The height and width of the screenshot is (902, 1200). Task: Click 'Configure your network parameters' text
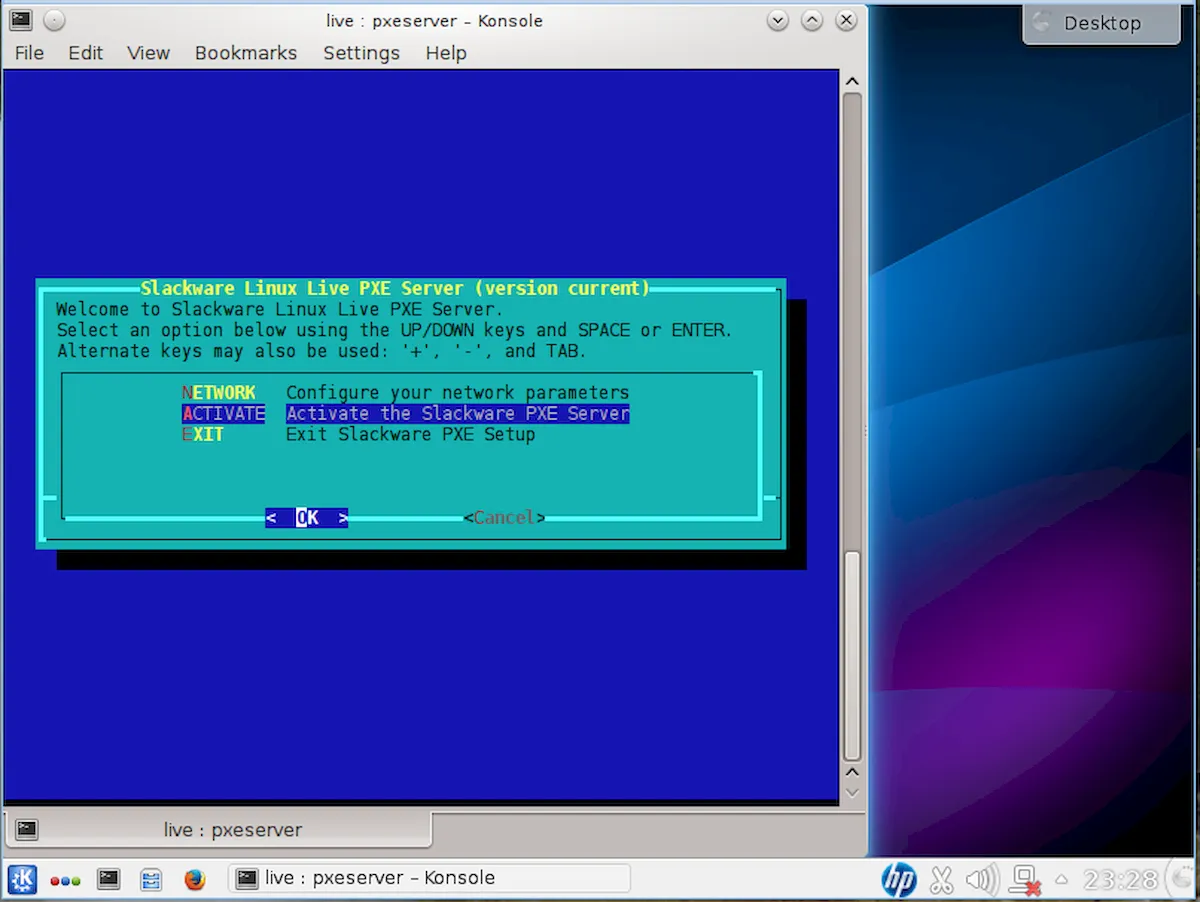click(x=458, y=393)
